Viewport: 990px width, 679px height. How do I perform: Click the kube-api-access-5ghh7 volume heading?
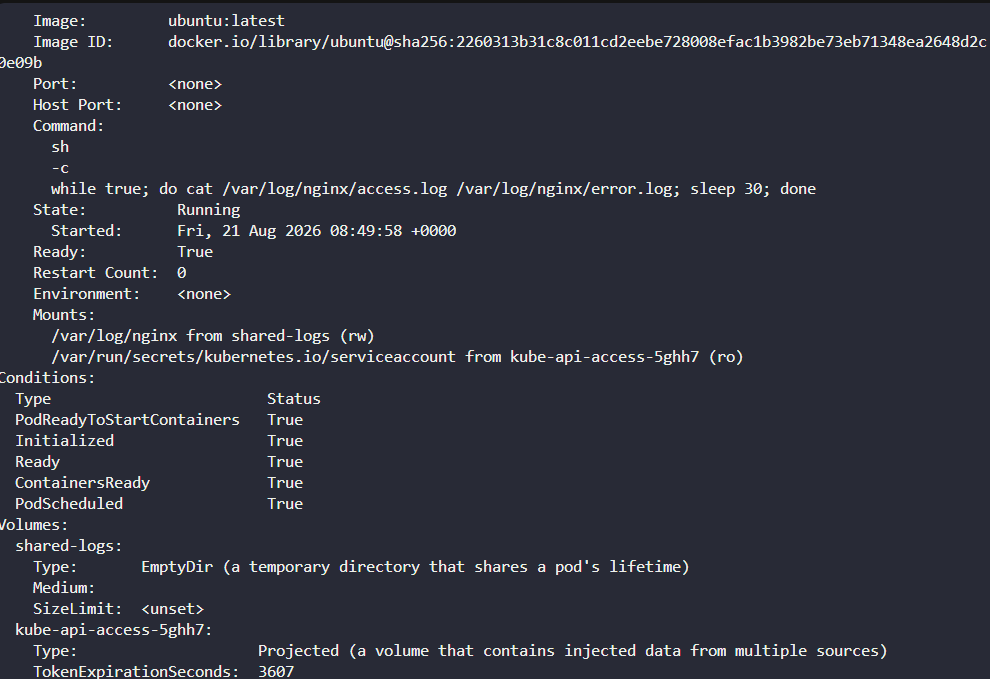114,630
